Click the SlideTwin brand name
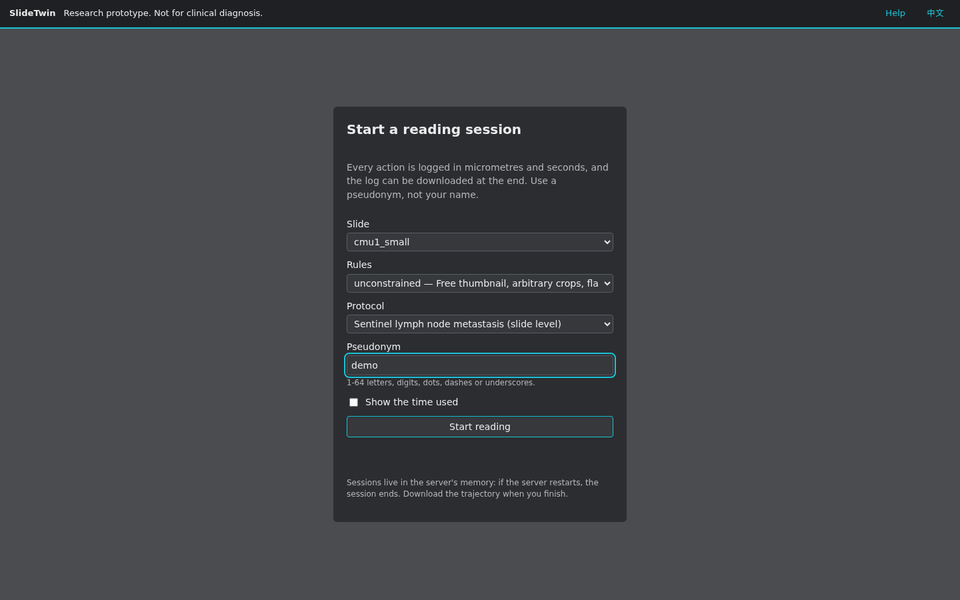Screen dimensions: 960x600 pos(32,13)
